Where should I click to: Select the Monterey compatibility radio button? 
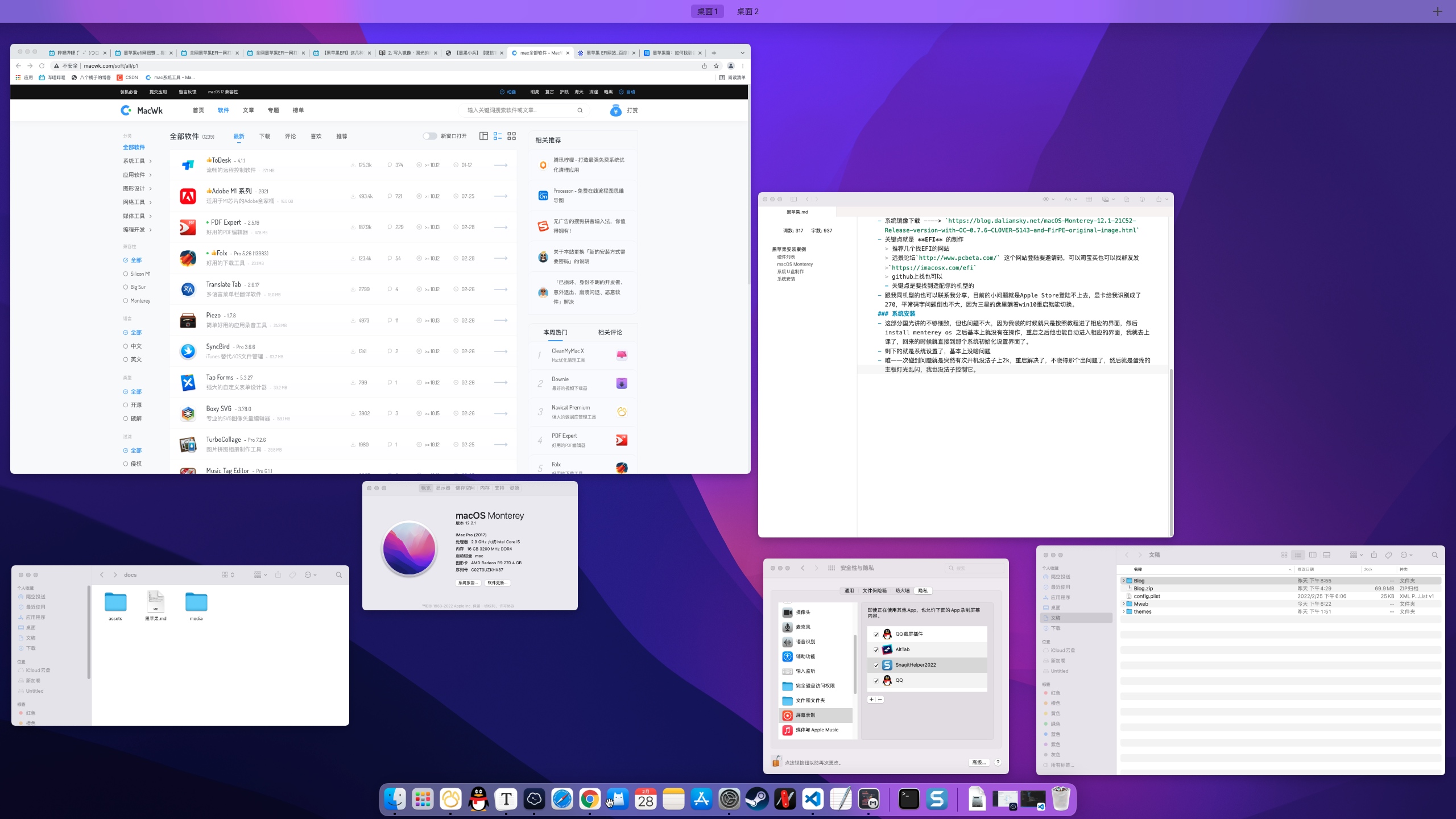(x=126, y=301)
